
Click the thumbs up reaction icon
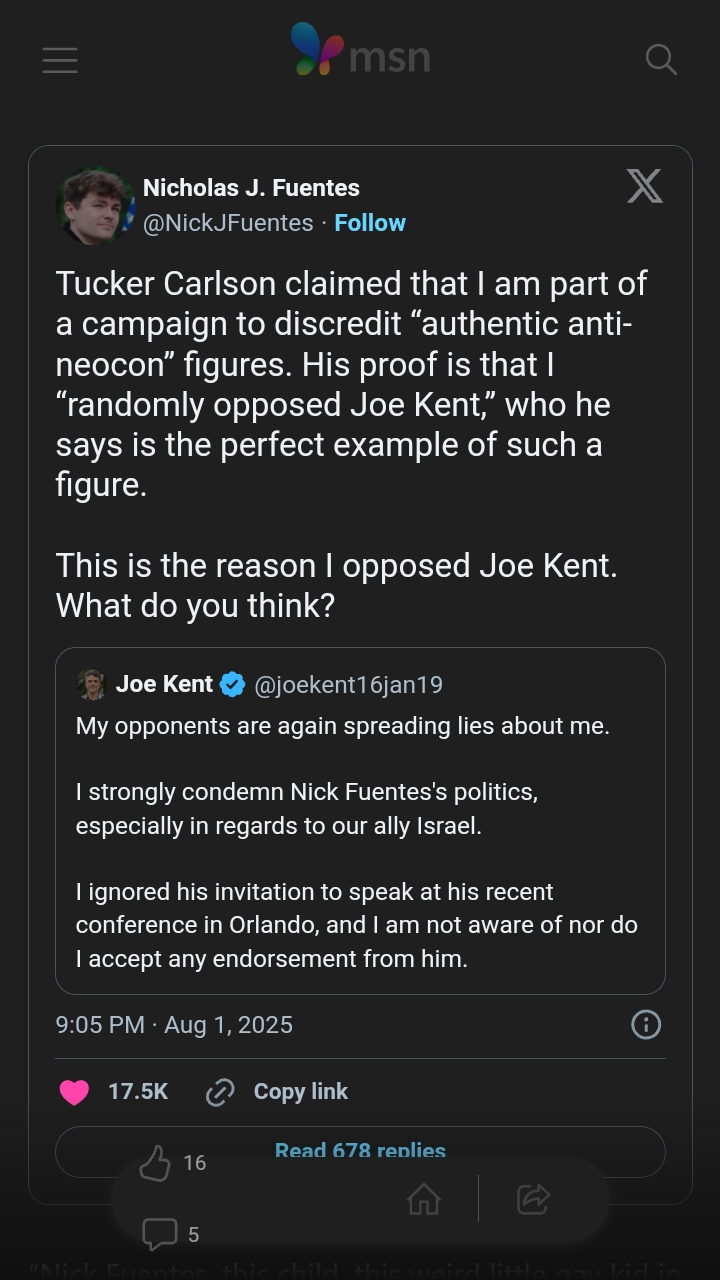point(155,1163)
